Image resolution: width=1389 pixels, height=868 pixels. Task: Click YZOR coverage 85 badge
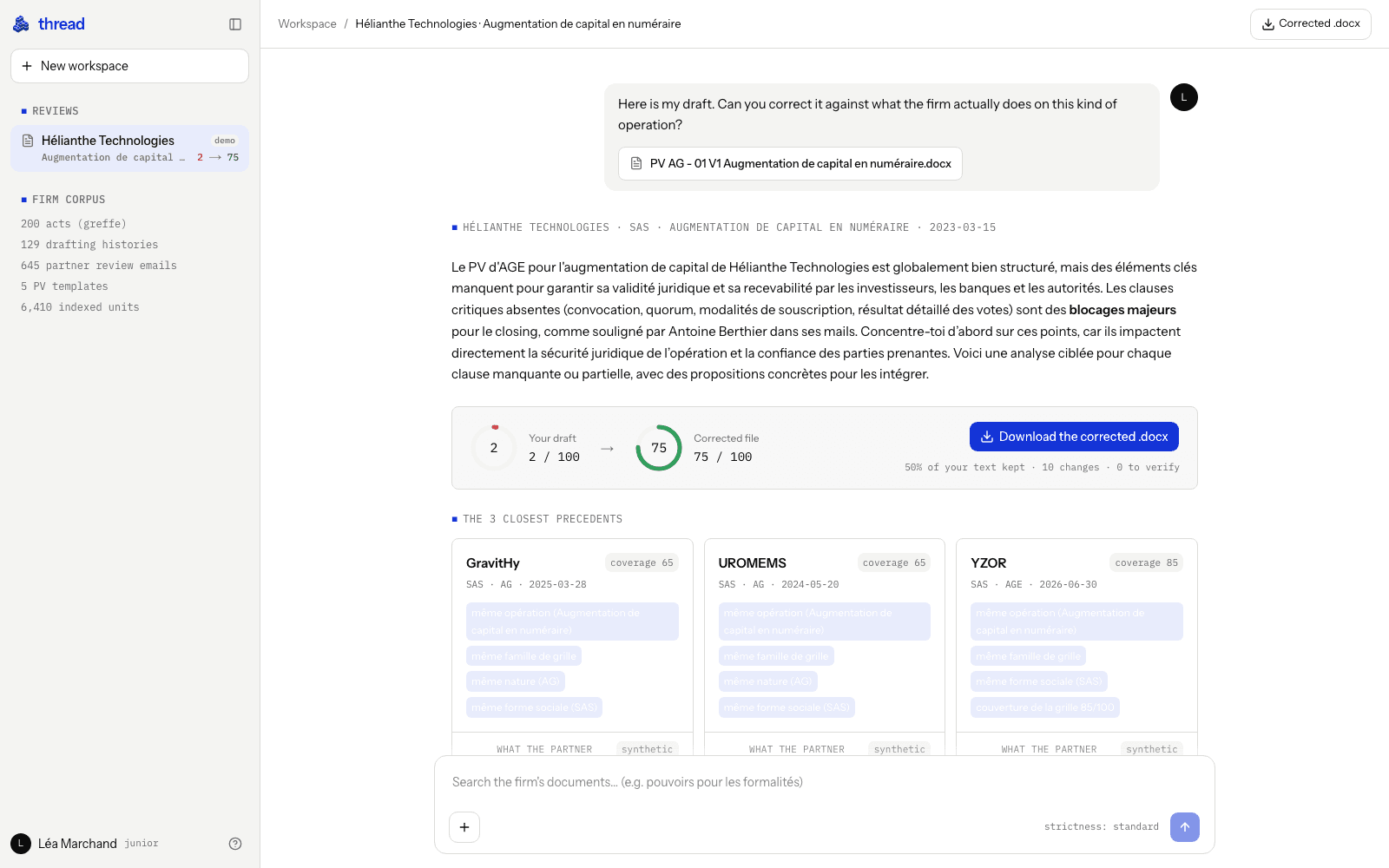coord(1146,562)
